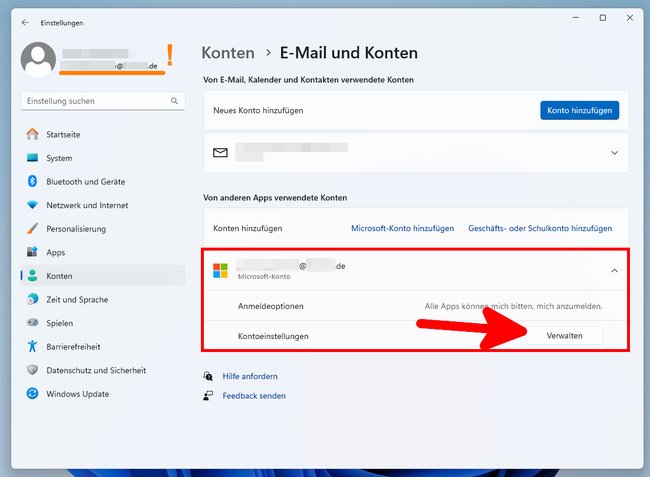Click the Netzwerk wifi icon
Image resolution: width=650 pixels, height=477 pixels.
coord(32,205)
